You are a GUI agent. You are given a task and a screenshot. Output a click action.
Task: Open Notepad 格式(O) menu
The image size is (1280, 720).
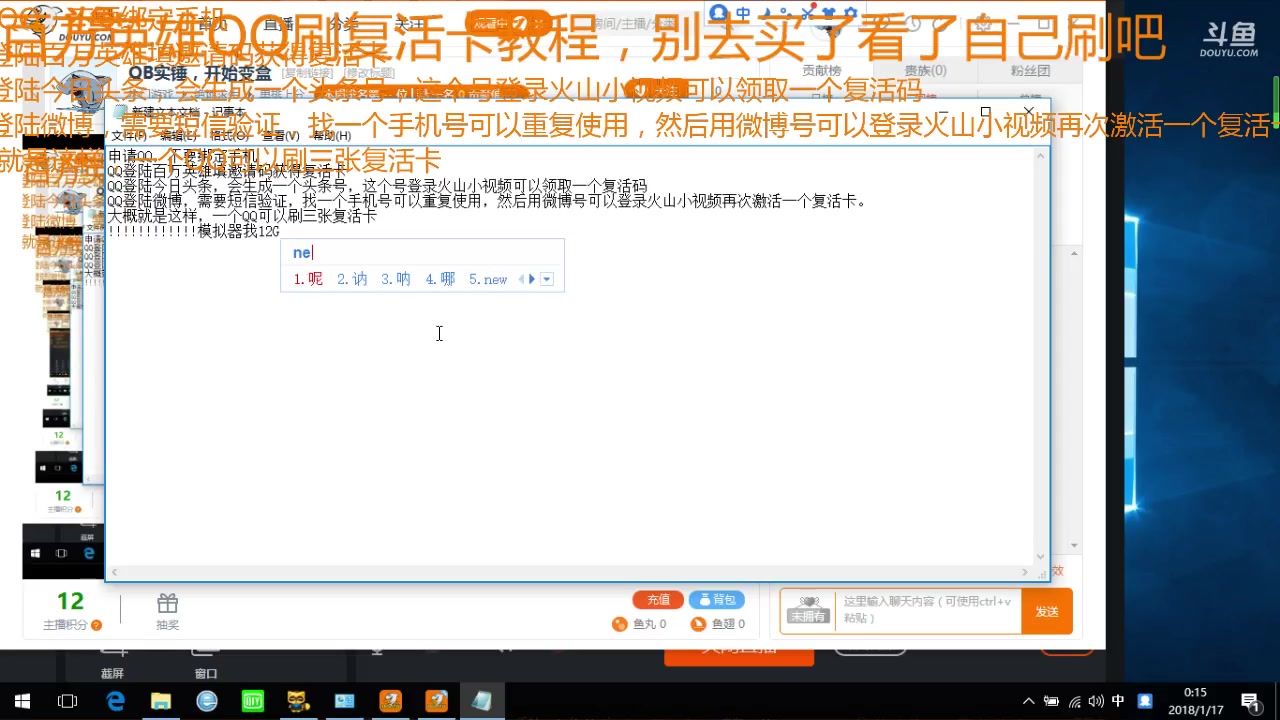point(230,135)
